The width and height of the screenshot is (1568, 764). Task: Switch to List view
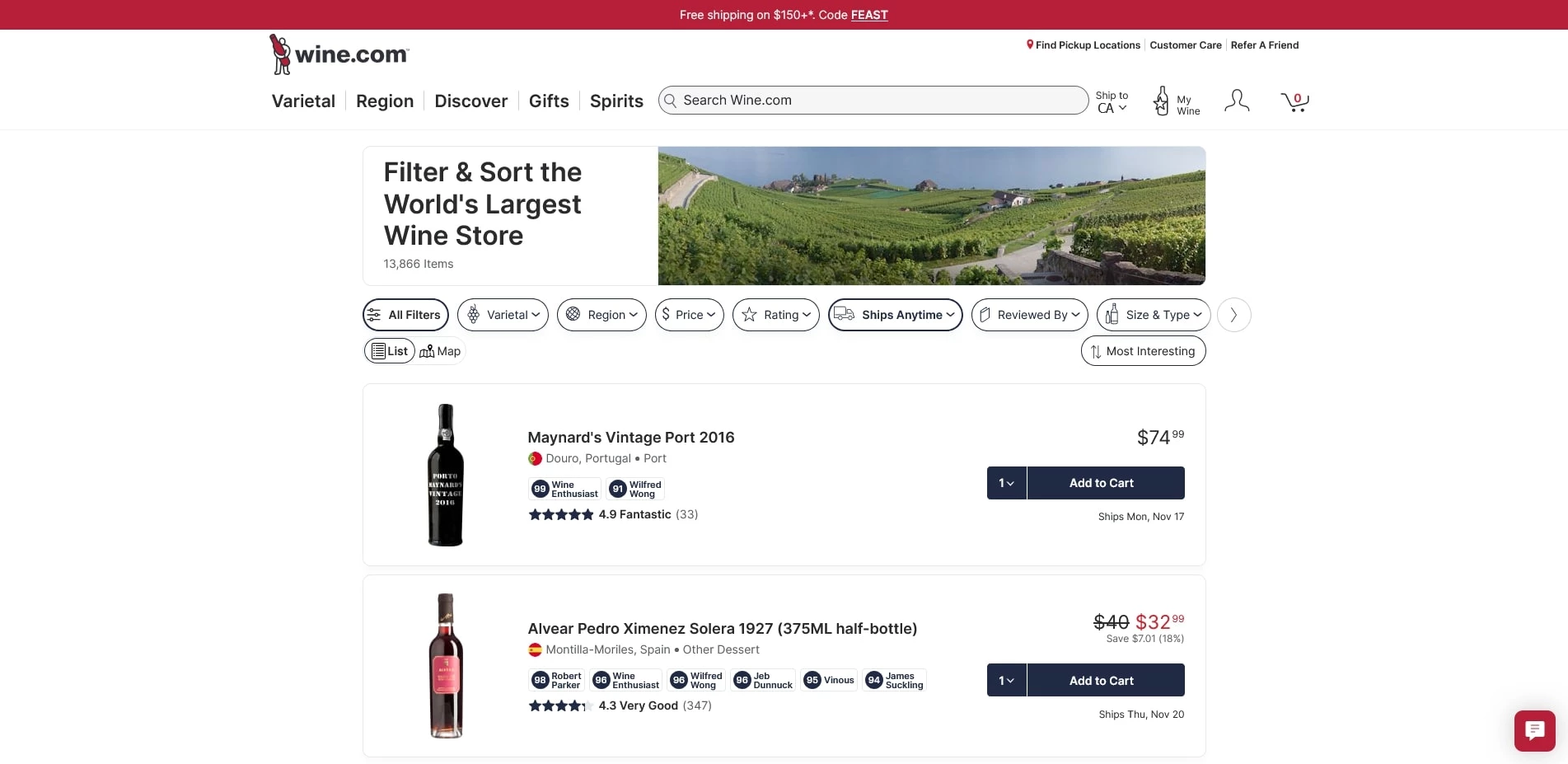[389, 350]
